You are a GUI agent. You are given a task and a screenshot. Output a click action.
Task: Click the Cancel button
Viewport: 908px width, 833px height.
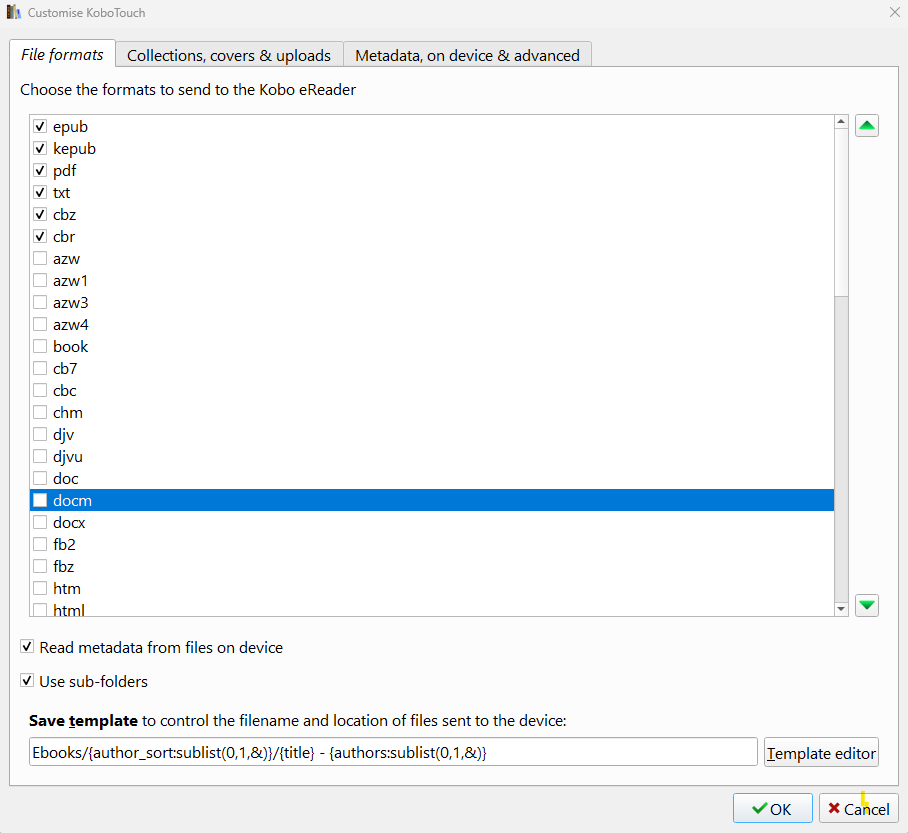click(x=859, y=809)
